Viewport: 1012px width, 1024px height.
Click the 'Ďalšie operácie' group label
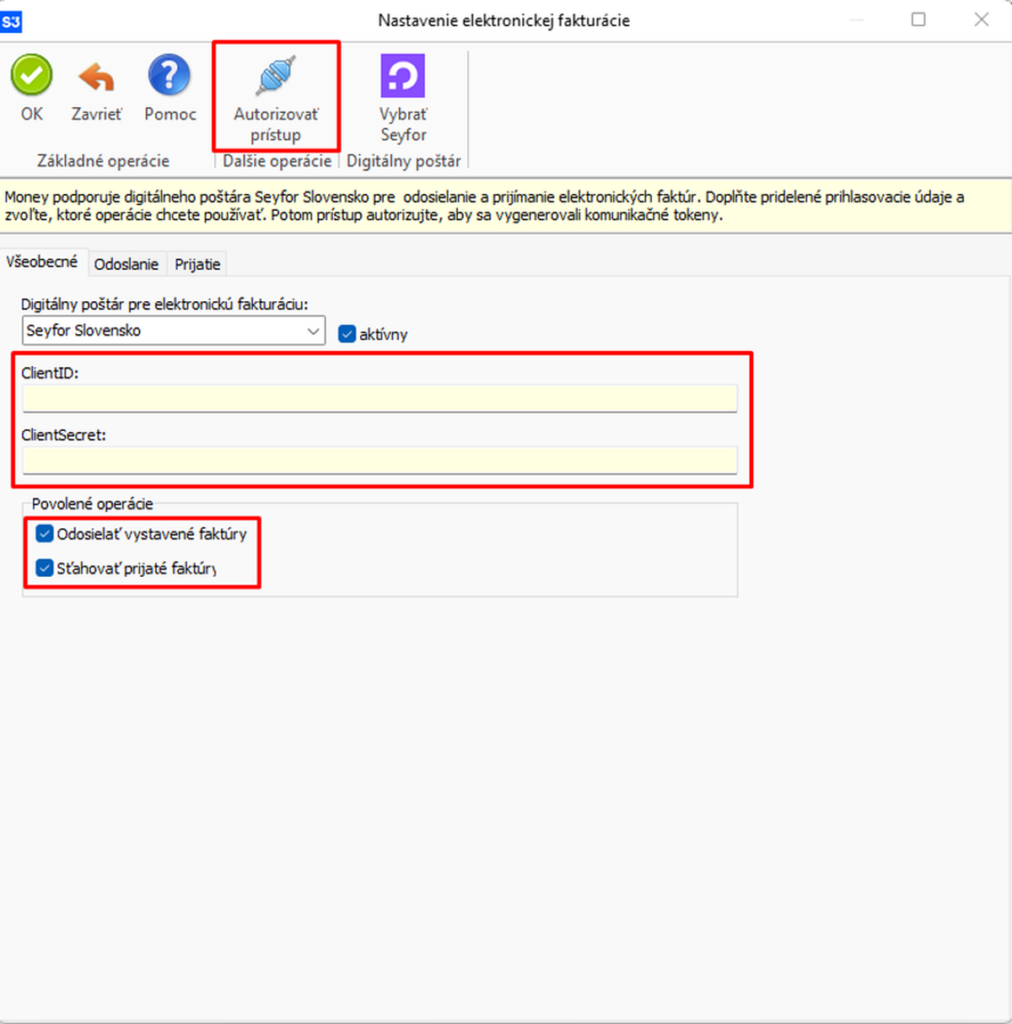tap(277, 161)
